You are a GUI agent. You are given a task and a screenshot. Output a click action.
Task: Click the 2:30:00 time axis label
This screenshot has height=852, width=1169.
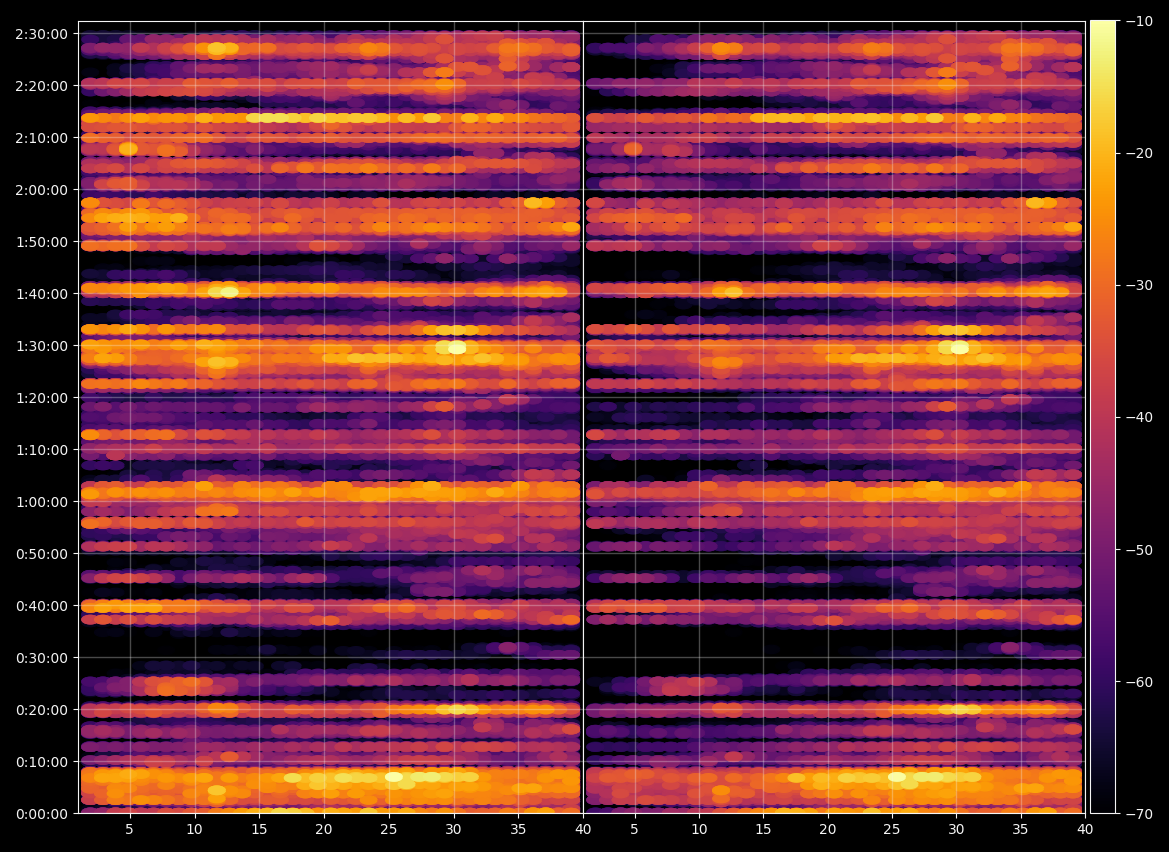point(41,34)
